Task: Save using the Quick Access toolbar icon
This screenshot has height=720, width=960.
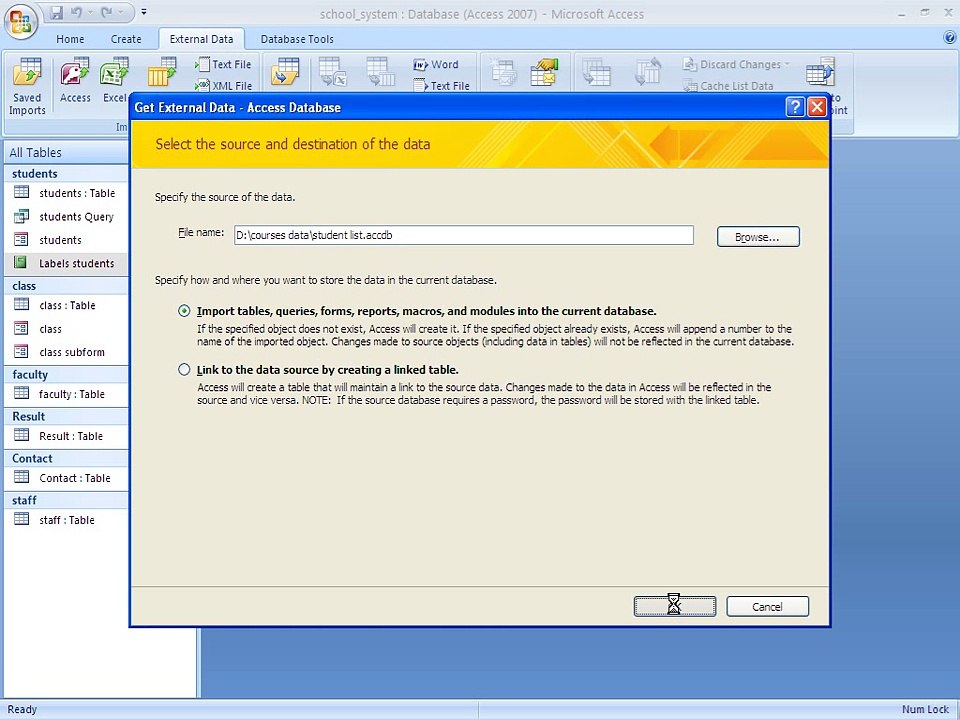Action: coord(56,12)
